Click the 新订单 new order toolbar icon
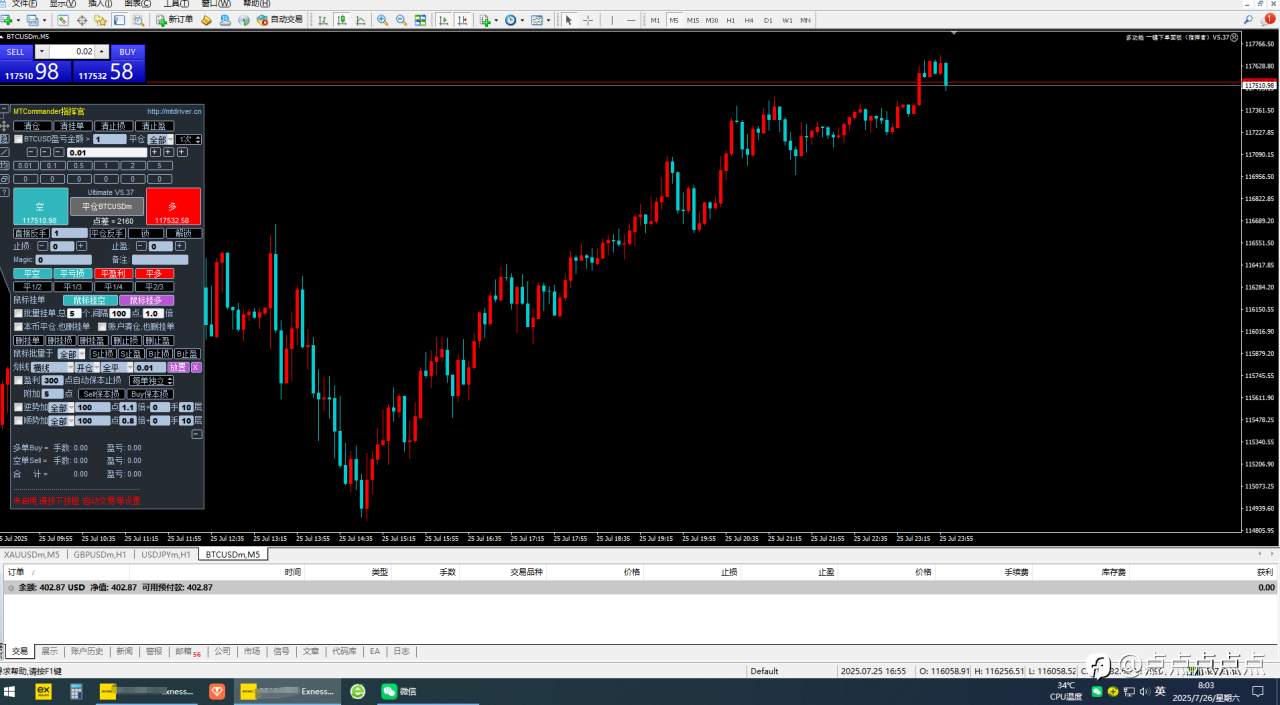The image size is (1280, 705). (174, 20)
